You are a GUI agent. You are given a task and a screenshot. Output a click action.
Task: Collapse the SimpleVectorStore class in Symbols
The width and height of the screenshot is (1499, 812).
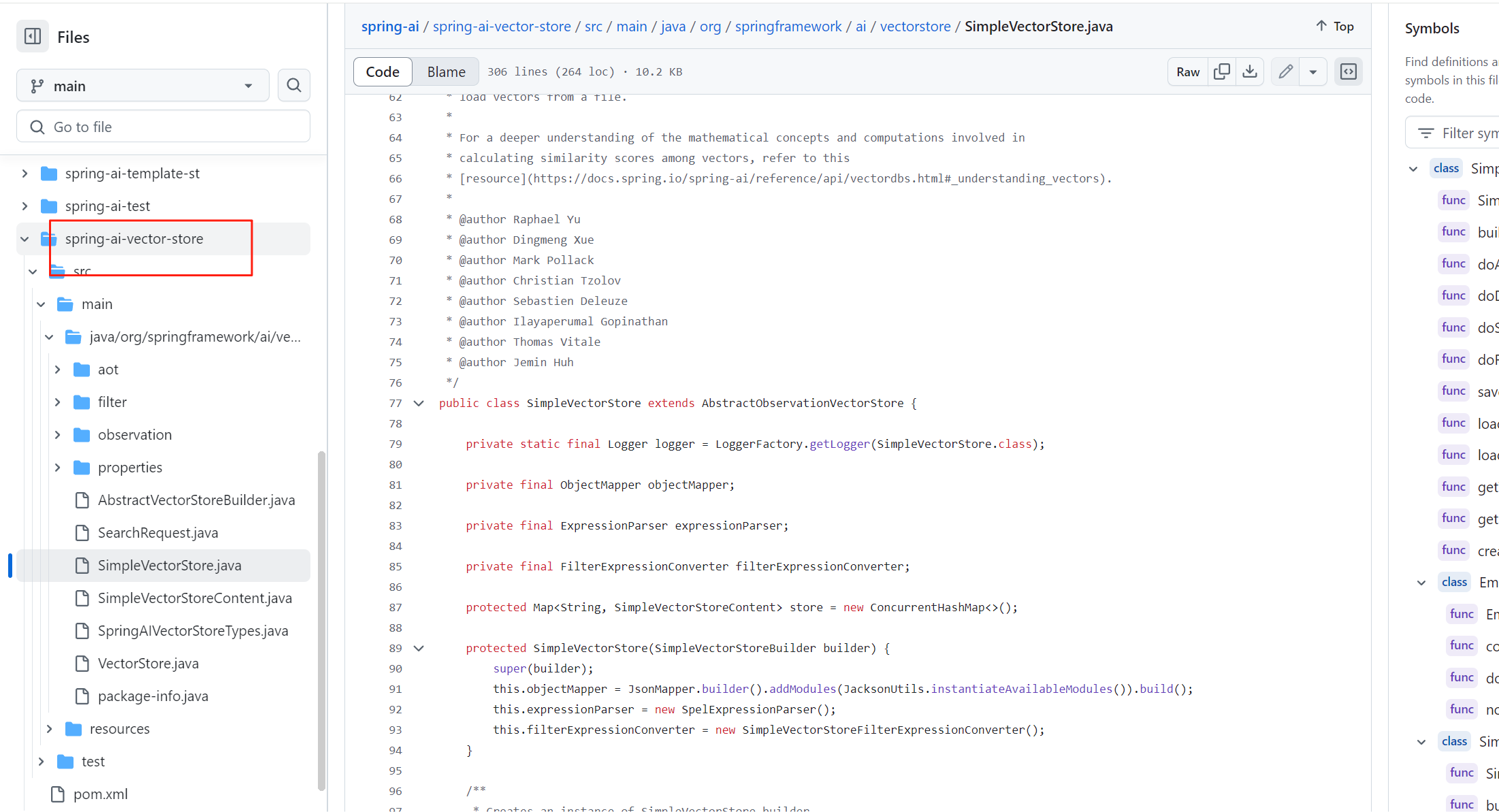(x=1414, y=168)
